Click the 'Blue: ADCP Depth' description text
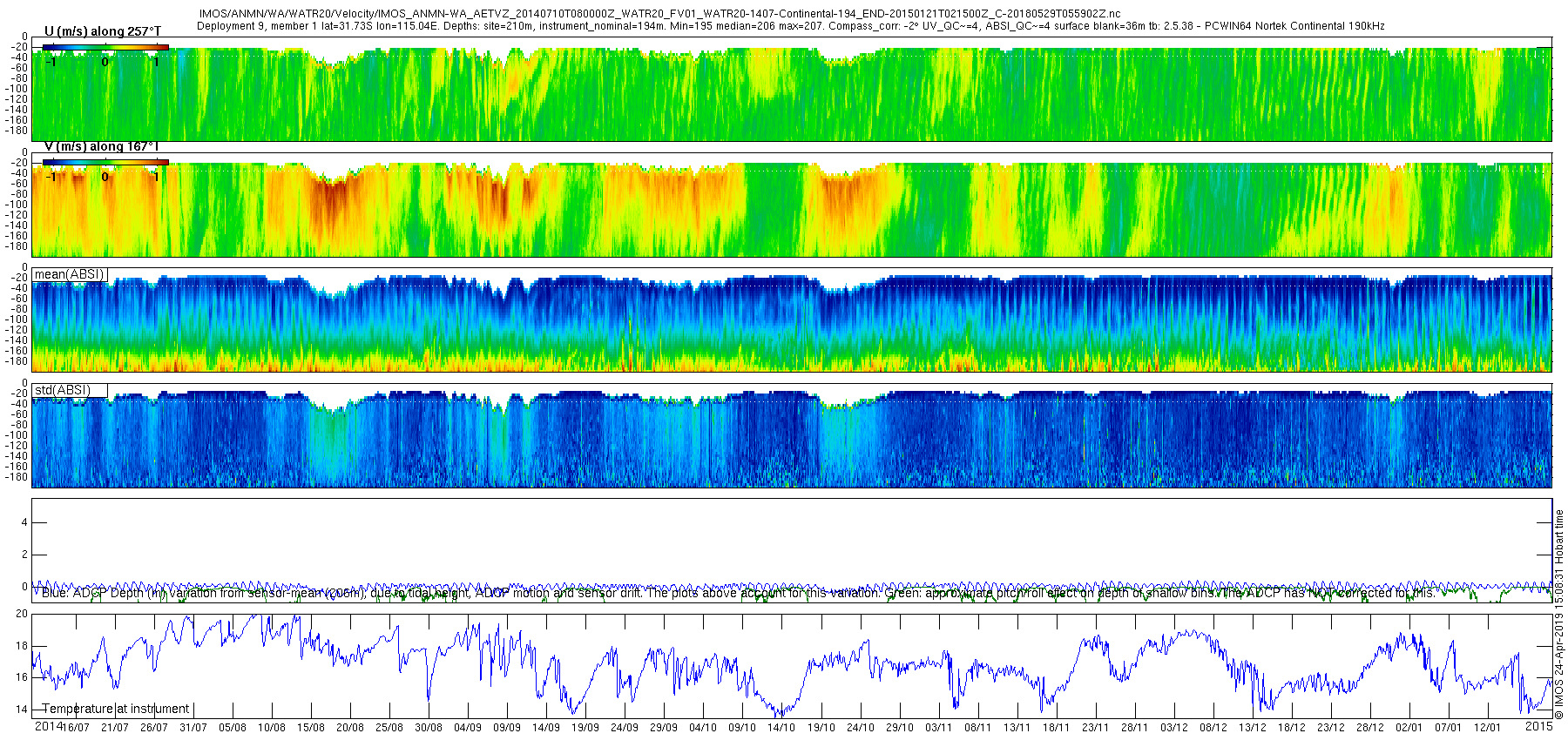 [x=738, y=593]
